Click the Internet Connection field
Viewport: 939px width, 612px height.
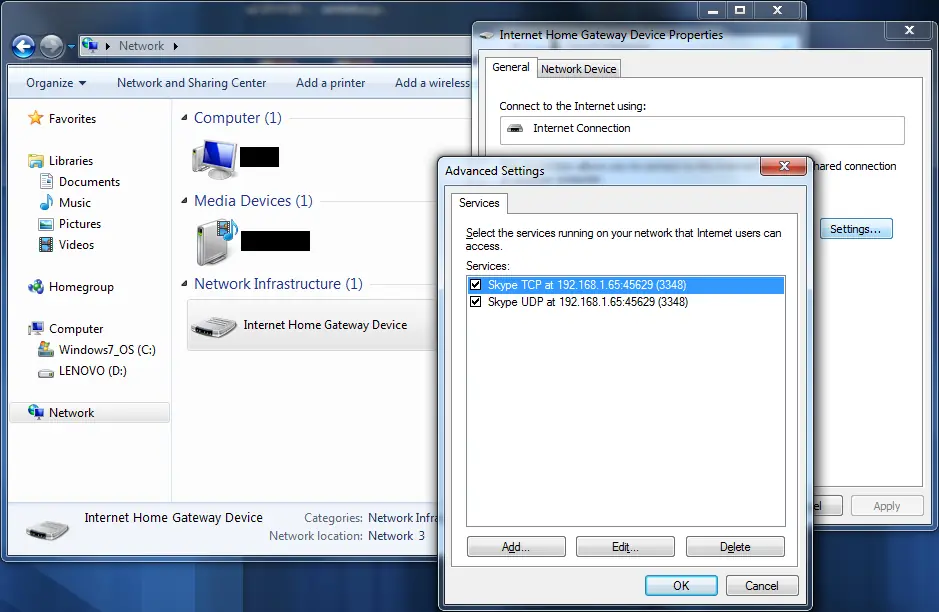click(x=702, y=130)
